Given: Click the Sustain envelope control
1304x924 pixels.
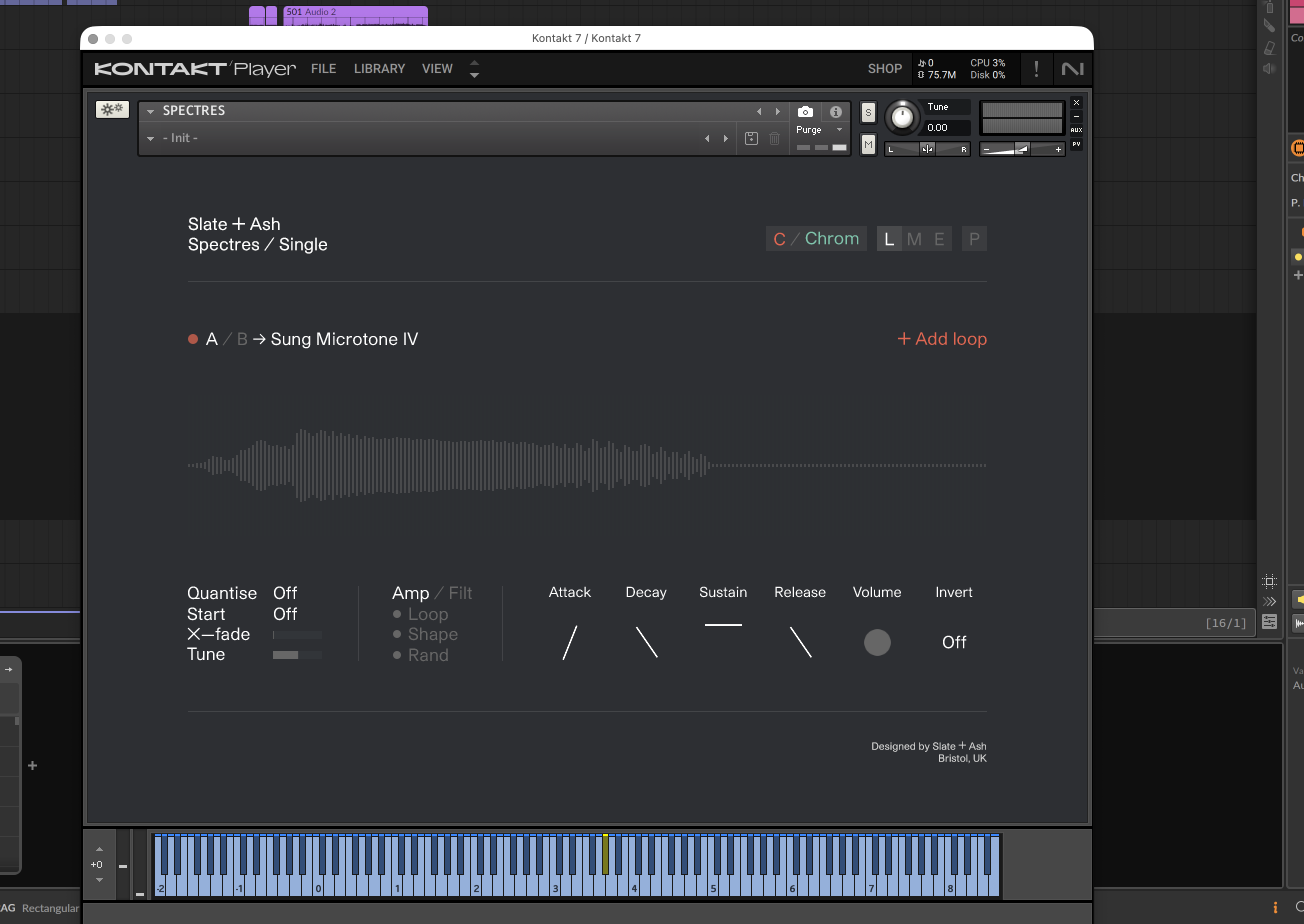Looking at the screenshot, I should [723, 624].
